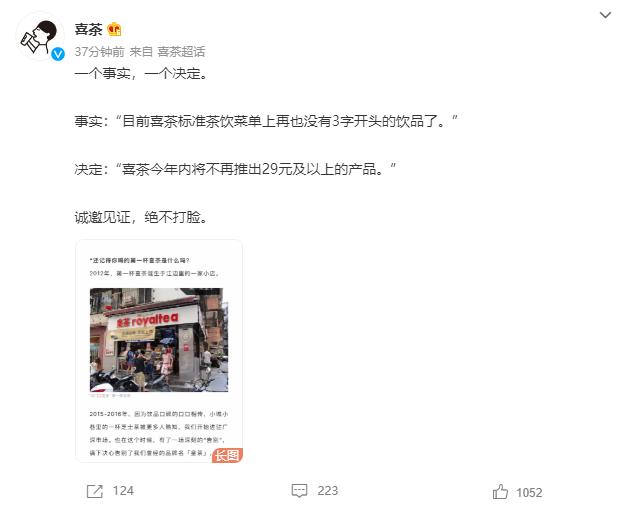Image resolution: width=626 pixels, height=507 pixels.
Task: Click the 37分钟前 timestamp
Action: [99, 51]
